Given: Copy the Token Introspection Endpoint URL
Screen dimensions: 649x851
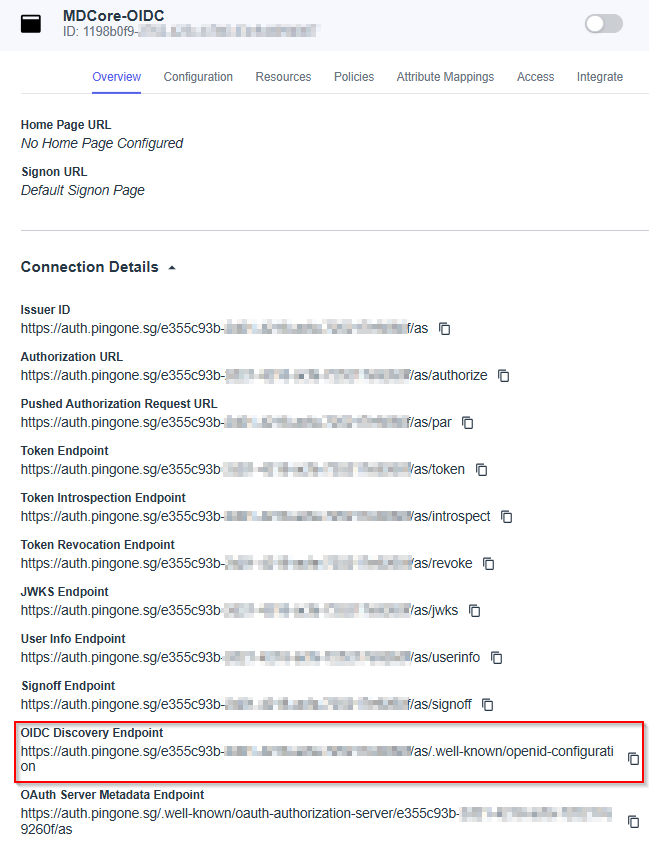Looking at the screenshot, I should [507, 517].
